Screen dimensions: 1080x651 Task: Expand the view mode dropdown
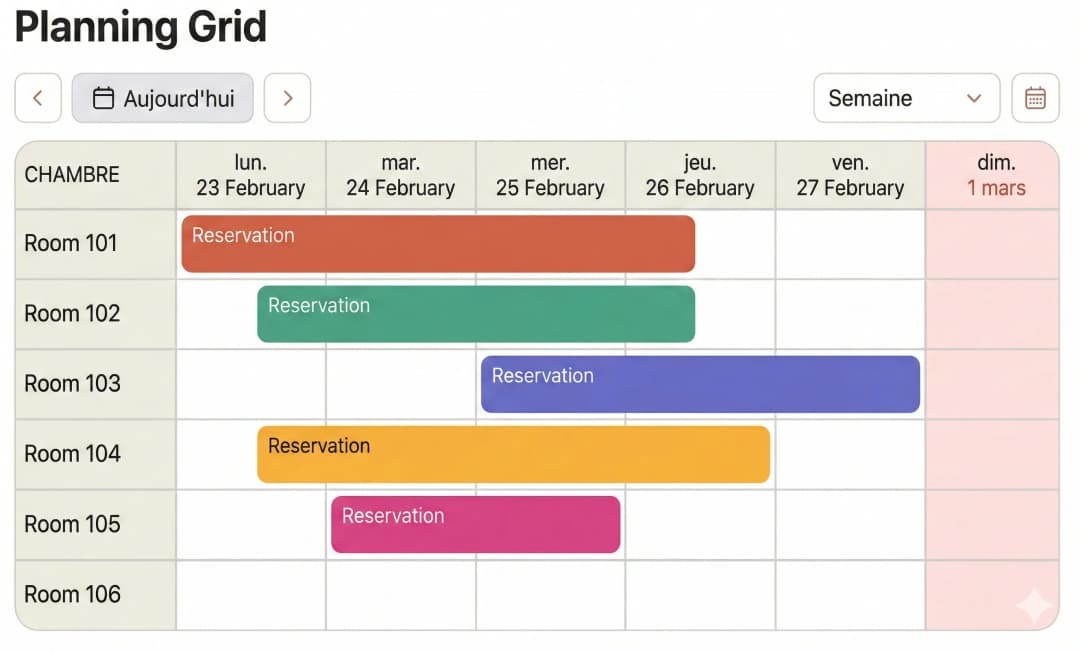coord(905,98)
